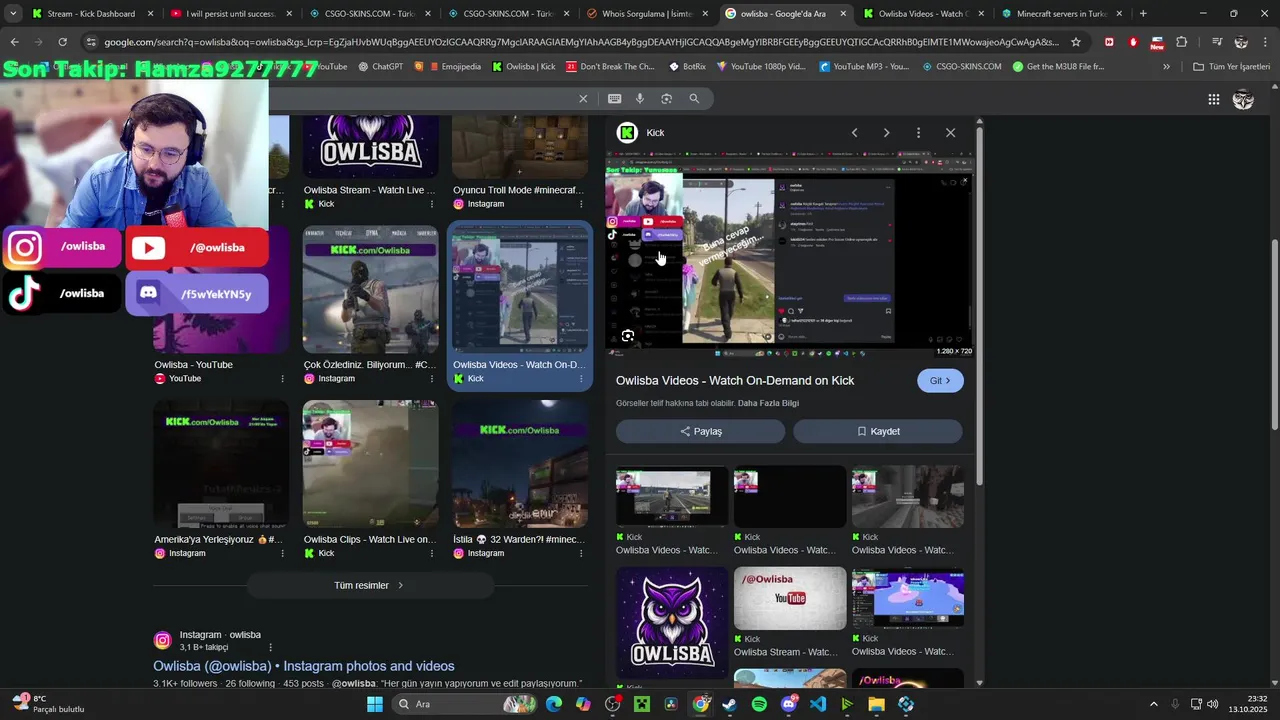This screenshot has width=1280, height=720.
Task: Click the Git button in preview panel
Action: coord(940,380)
